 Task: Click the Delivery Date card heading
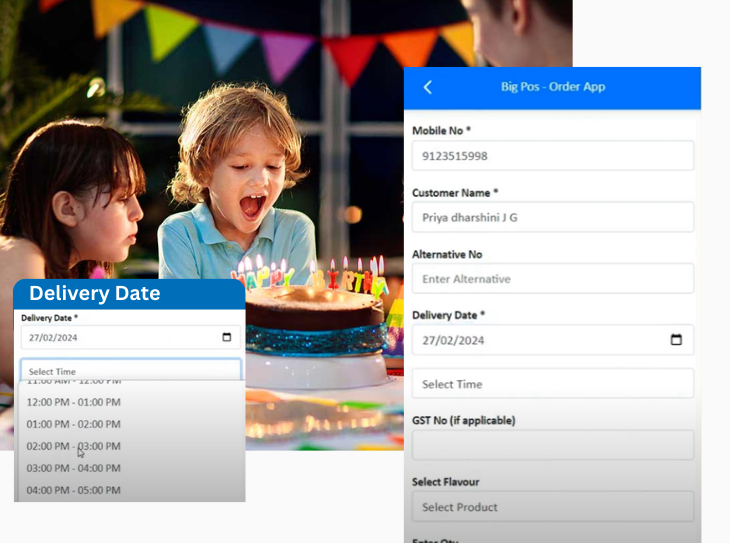pos(95,293)
